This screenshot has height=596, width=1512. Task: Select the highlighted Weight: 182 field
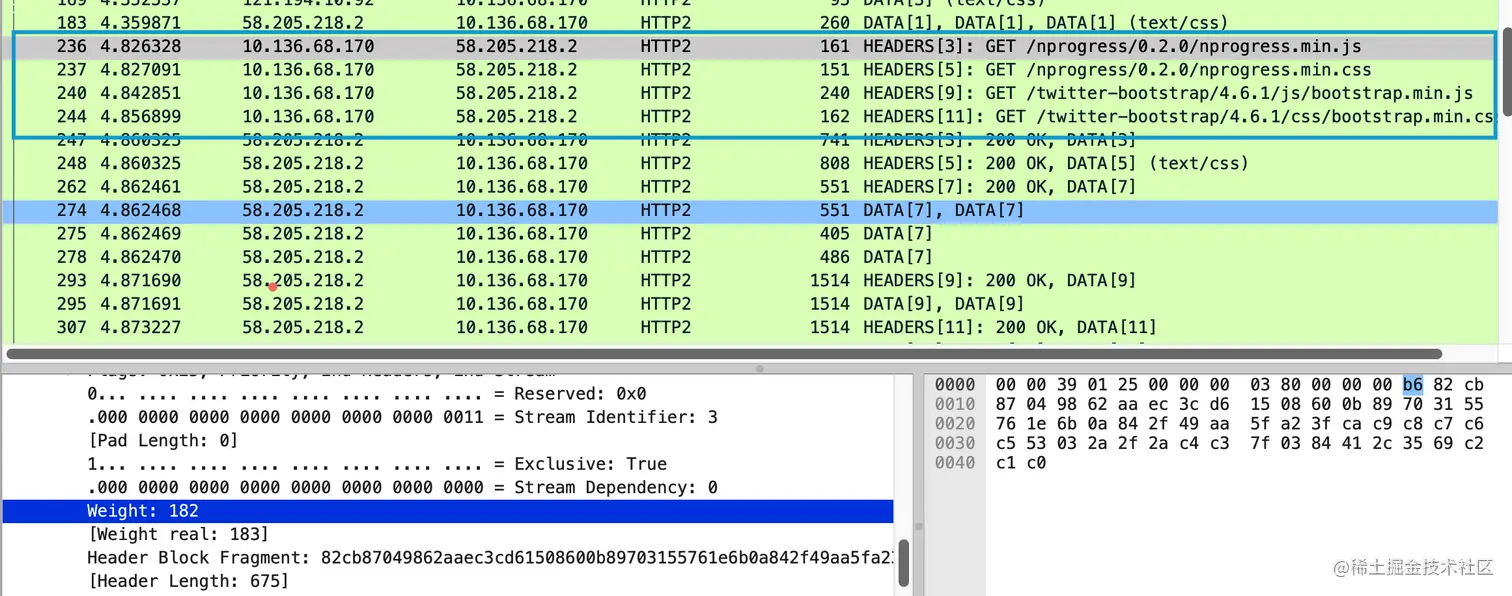tap(448, 511)
